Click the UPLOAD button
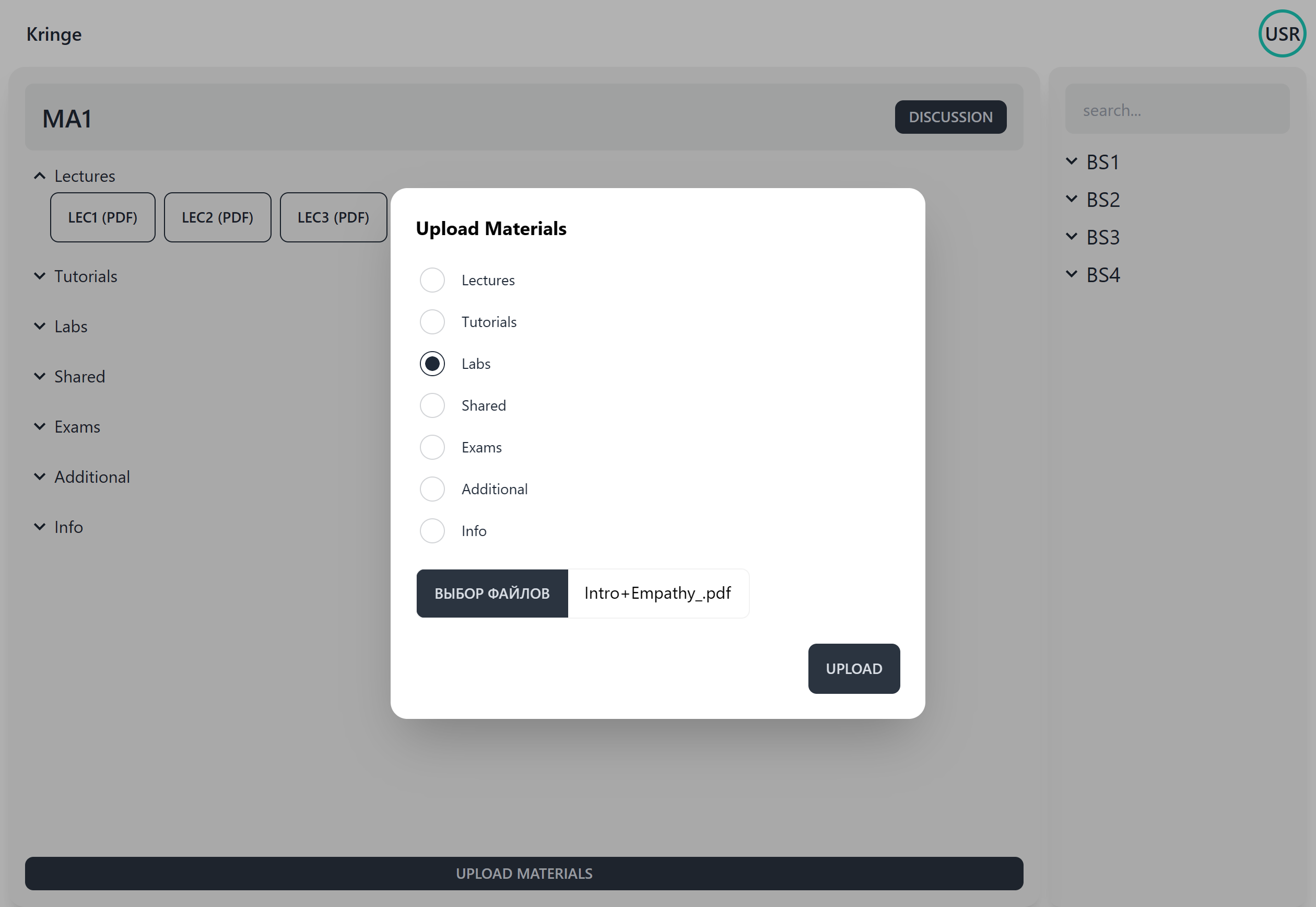The height and width of the screenshot is (907, 1316). (853, 668)
